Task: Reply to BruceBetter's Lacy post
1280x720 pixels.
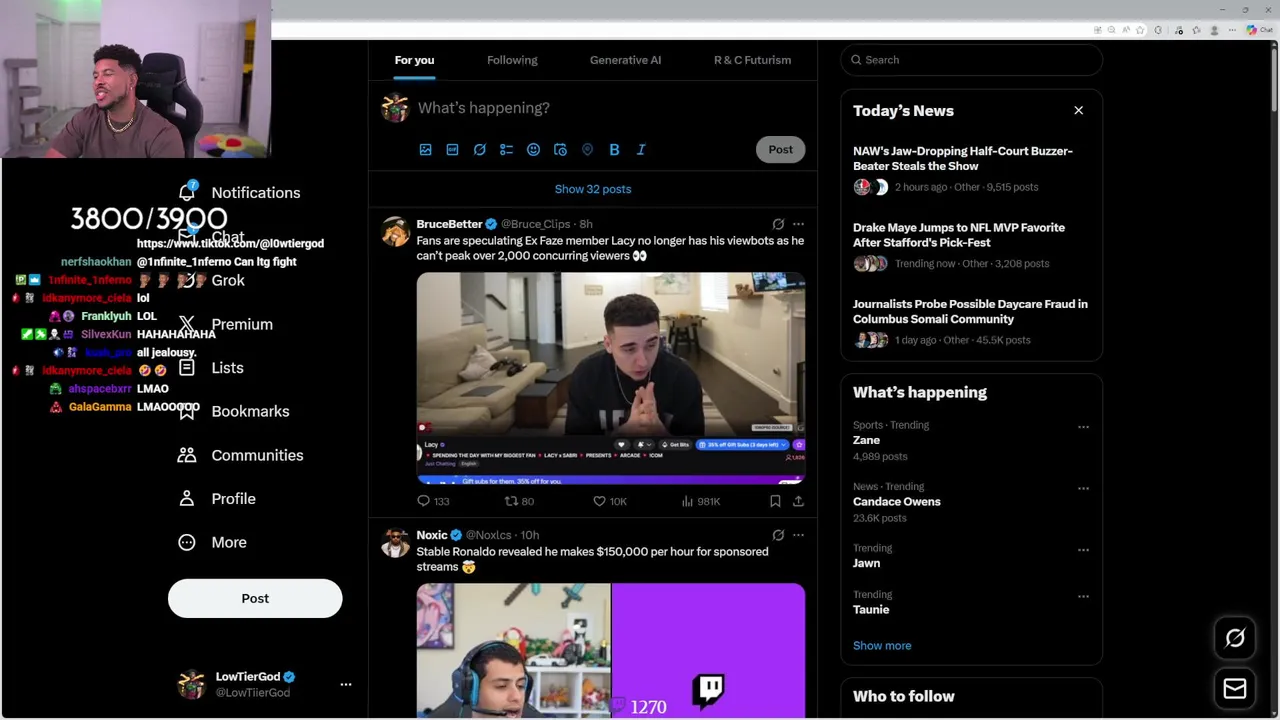Action: coord(433,501)
